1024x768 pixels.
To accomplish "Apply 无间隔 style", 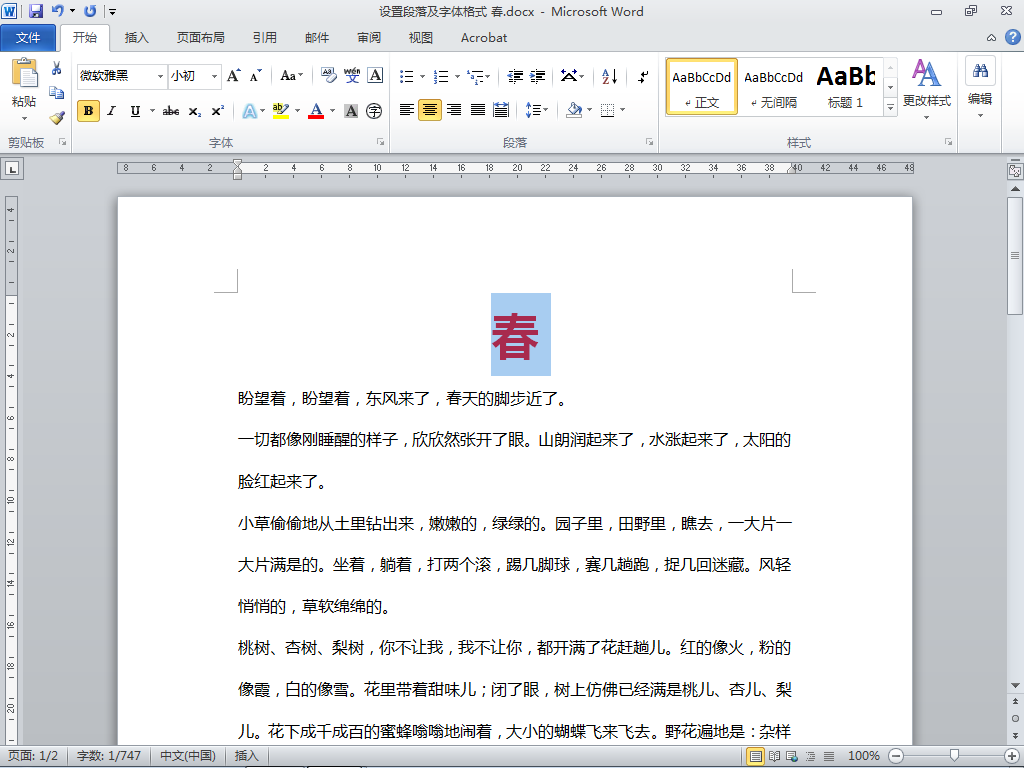I will (773, 87).
